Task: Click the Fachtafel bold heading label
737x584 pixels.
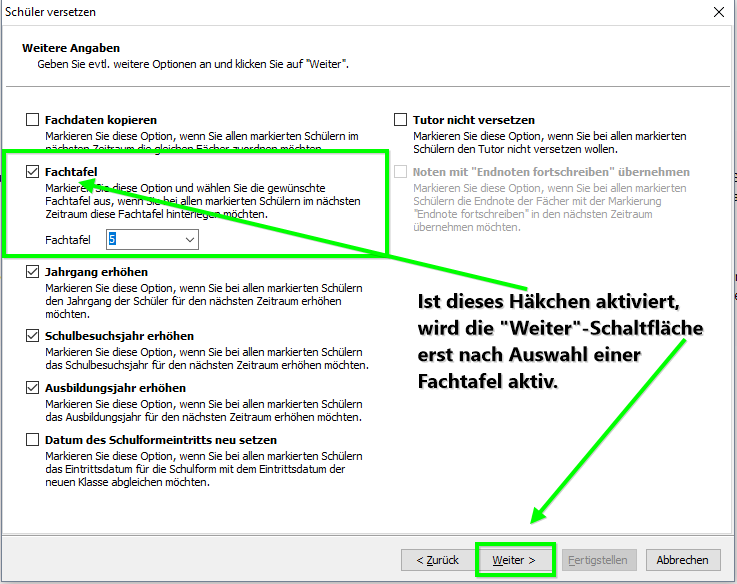Action: point(71,172)
